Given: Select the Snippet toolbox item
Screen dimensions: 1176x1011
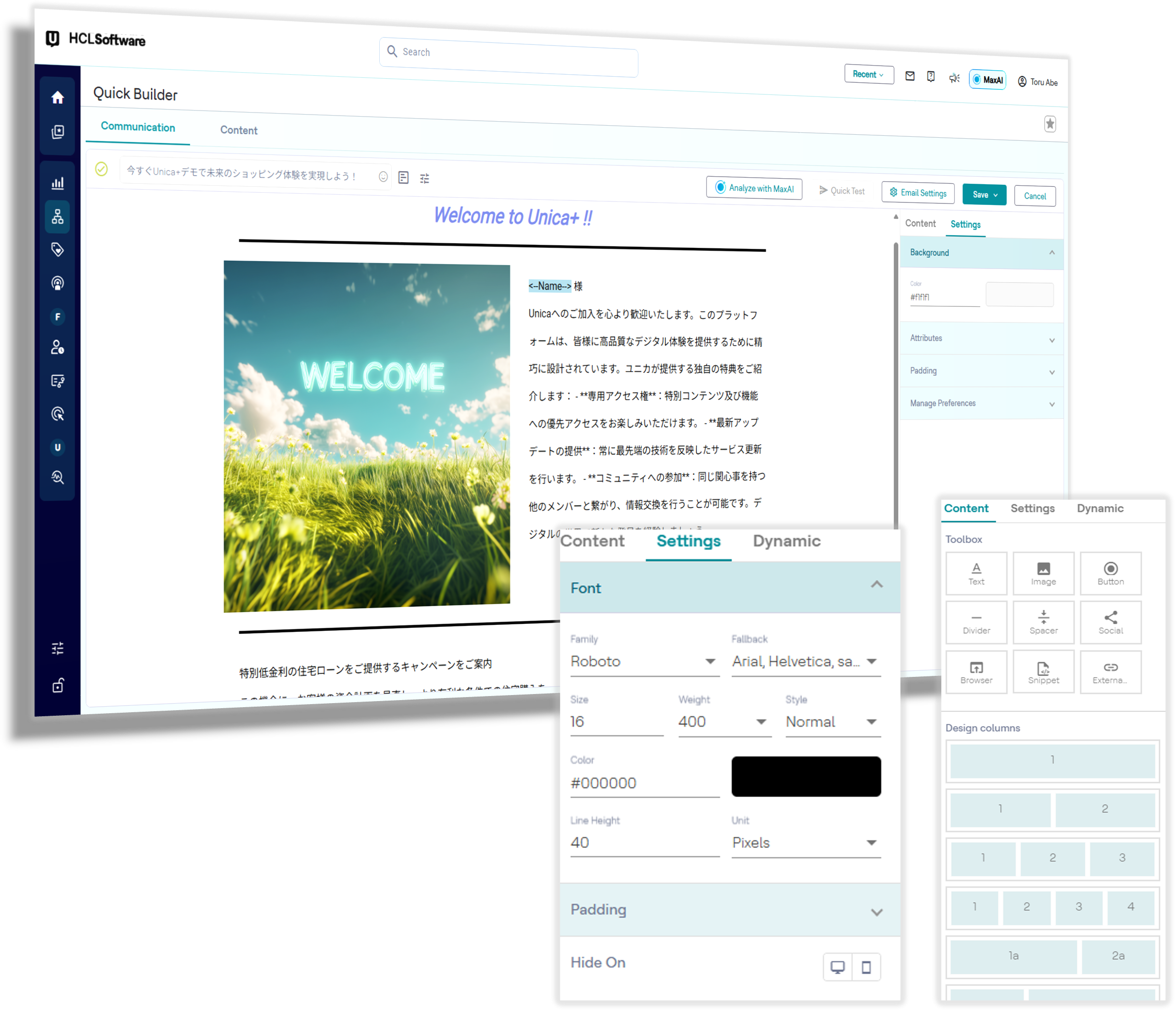Looking at the screenshot, I should coord(1043,672).
